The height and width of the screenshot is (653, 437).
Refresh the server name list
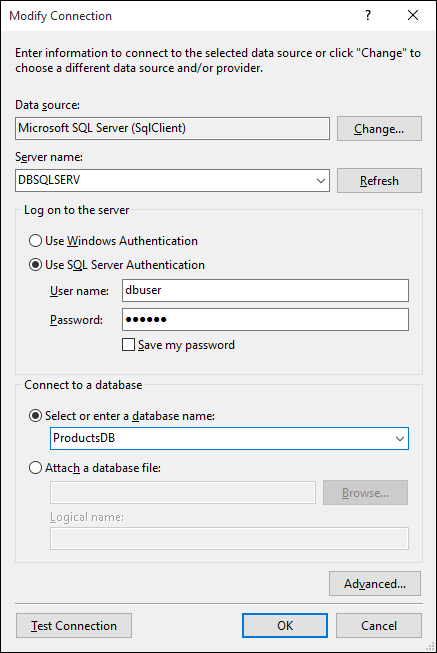click(379, 181)
